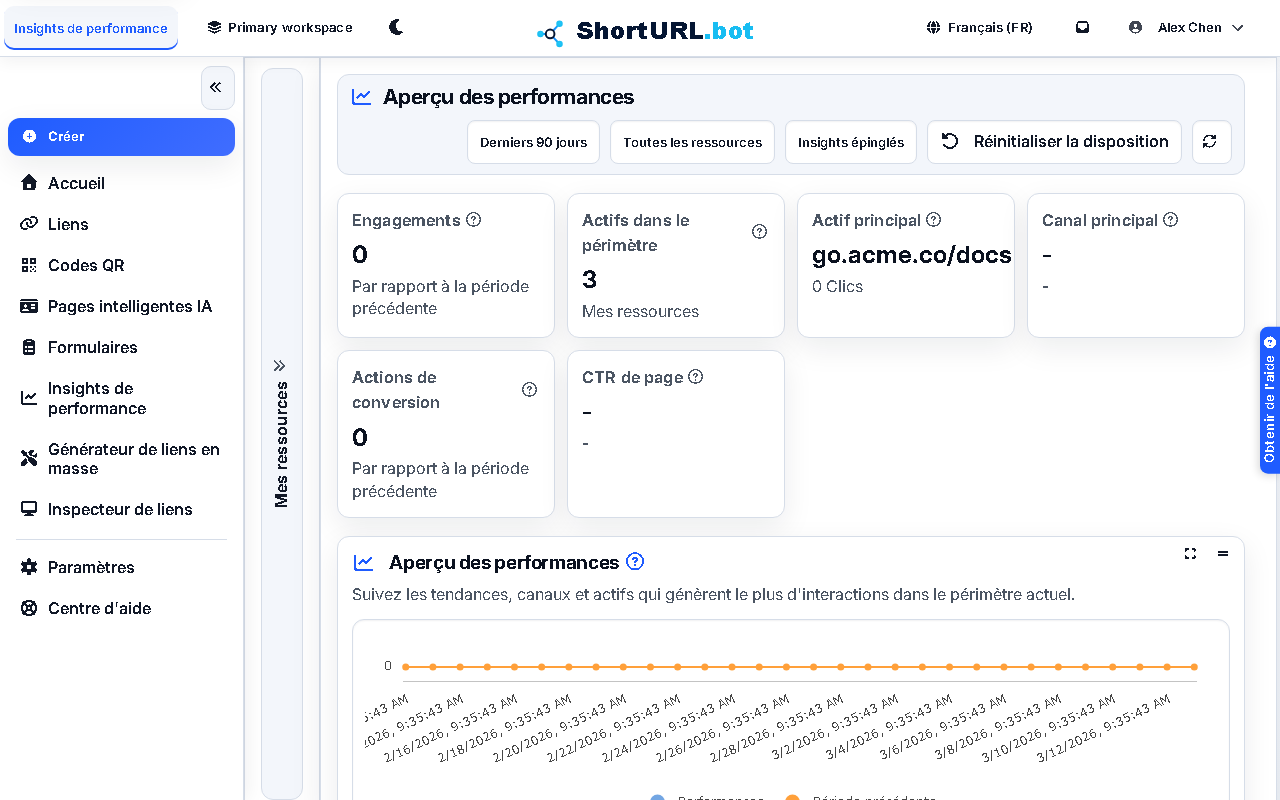Click the Pages intelligentes IA card icon
This screenshot has width=1280, height=800.
[29, 306]
